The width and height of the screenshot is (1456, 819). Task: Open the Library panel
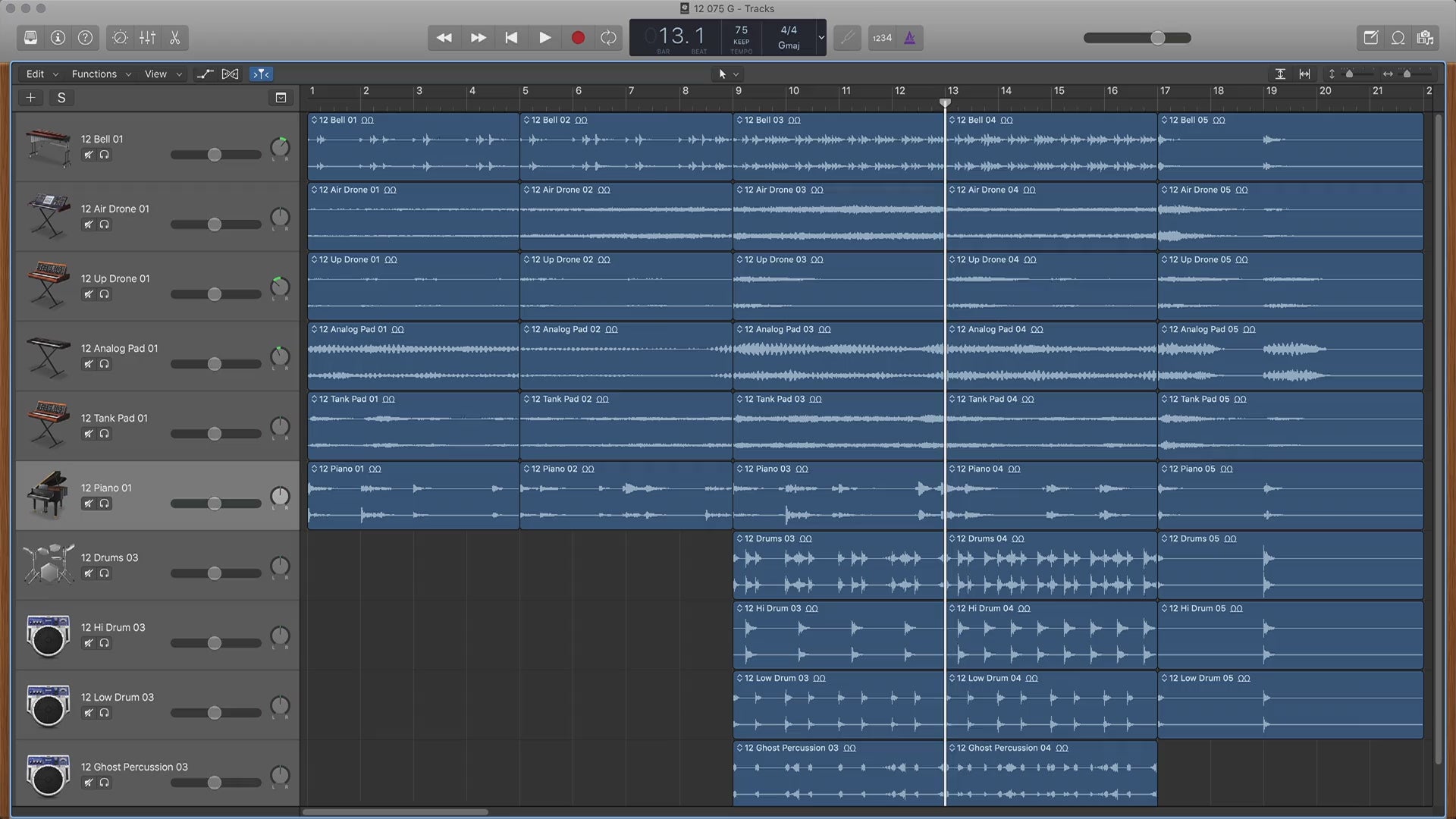pos(30,37)
